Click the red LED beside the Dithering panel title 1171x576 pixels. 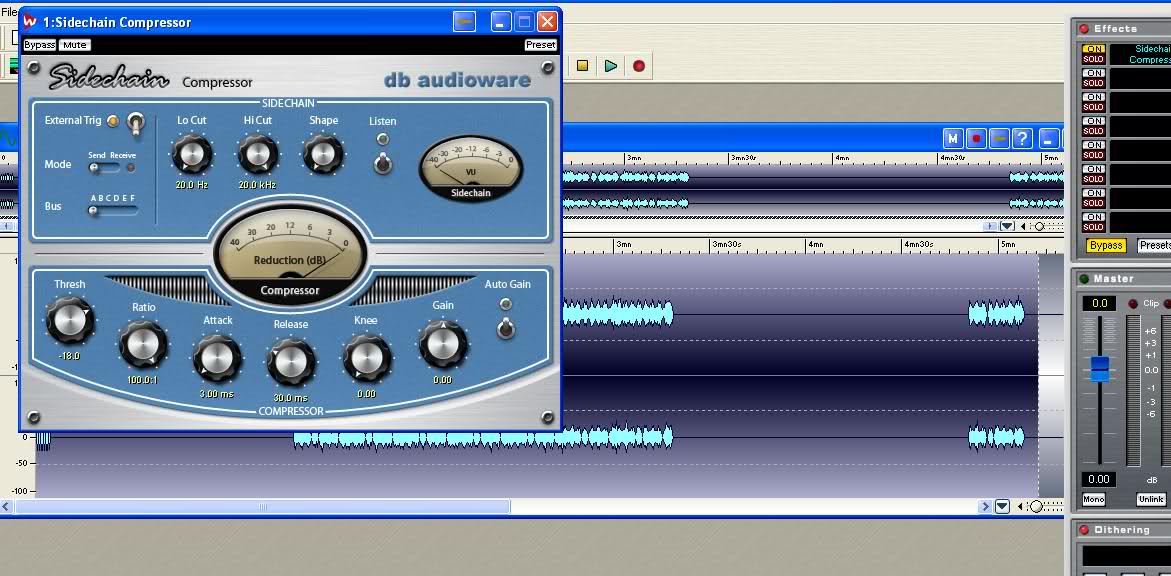(1084, 530)
